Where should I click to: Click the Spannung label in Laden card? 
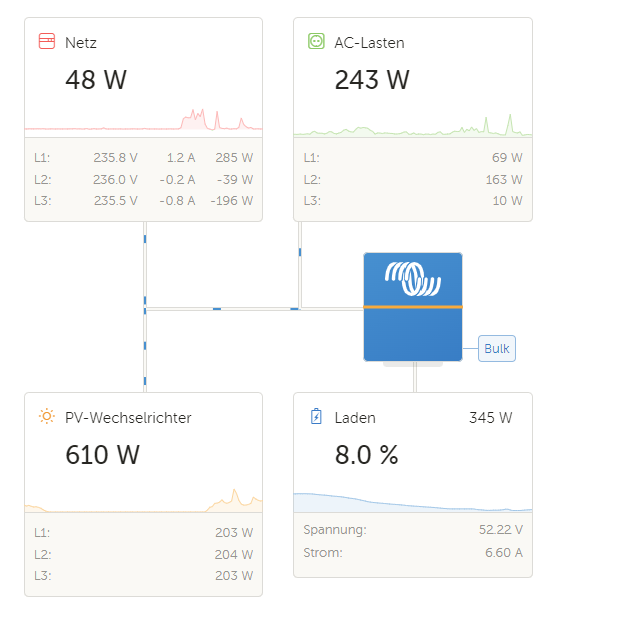pyautogui.click(x=335, y=530)
